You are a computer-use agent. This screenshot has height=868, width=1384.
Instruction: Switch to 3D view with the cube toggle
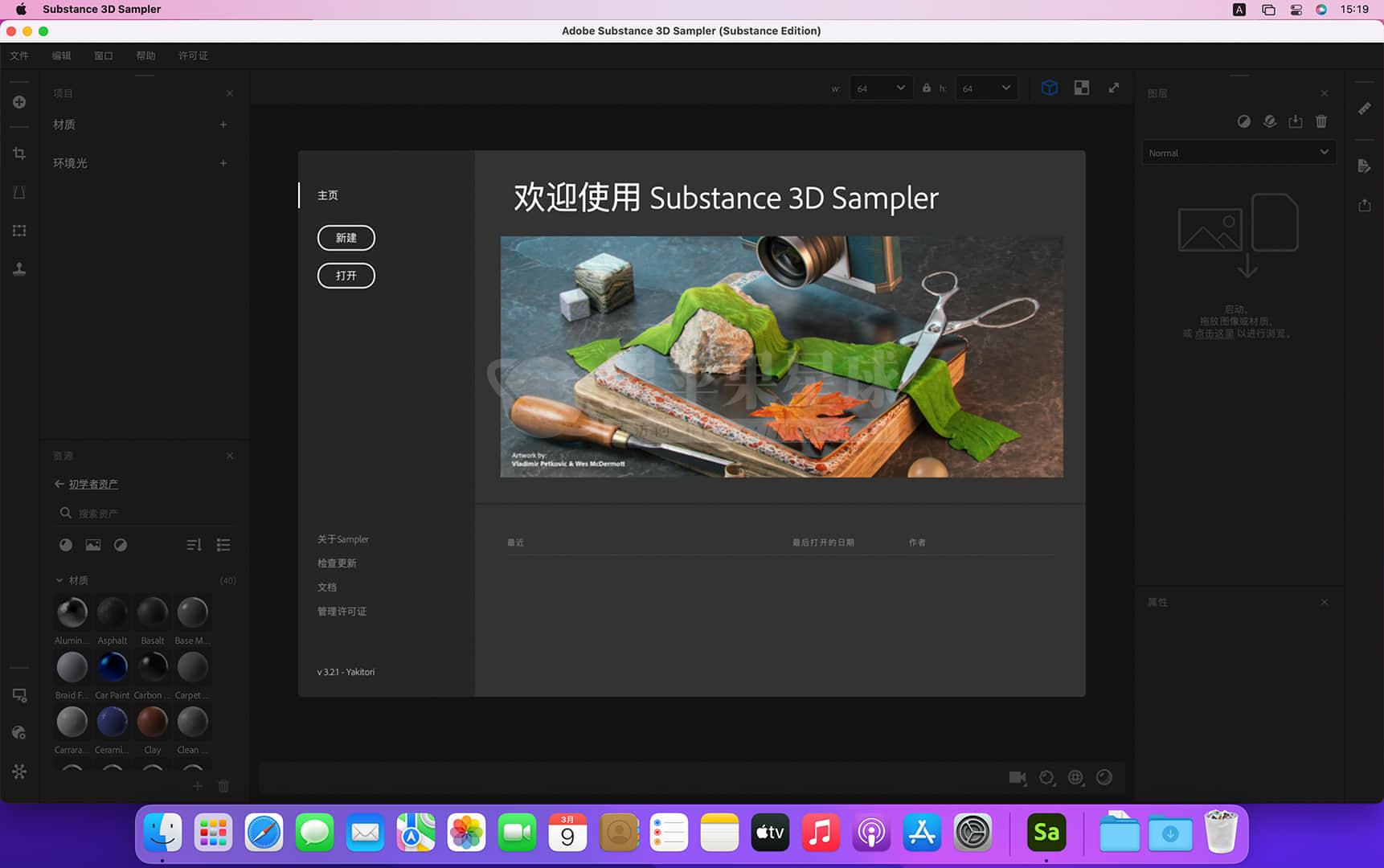(x=1050, y=88)
